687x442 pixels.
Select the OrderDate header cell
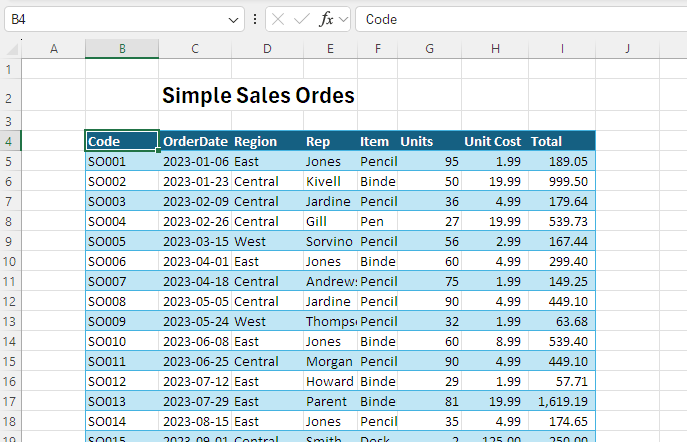pyautogui.click(x=195, y=141)
